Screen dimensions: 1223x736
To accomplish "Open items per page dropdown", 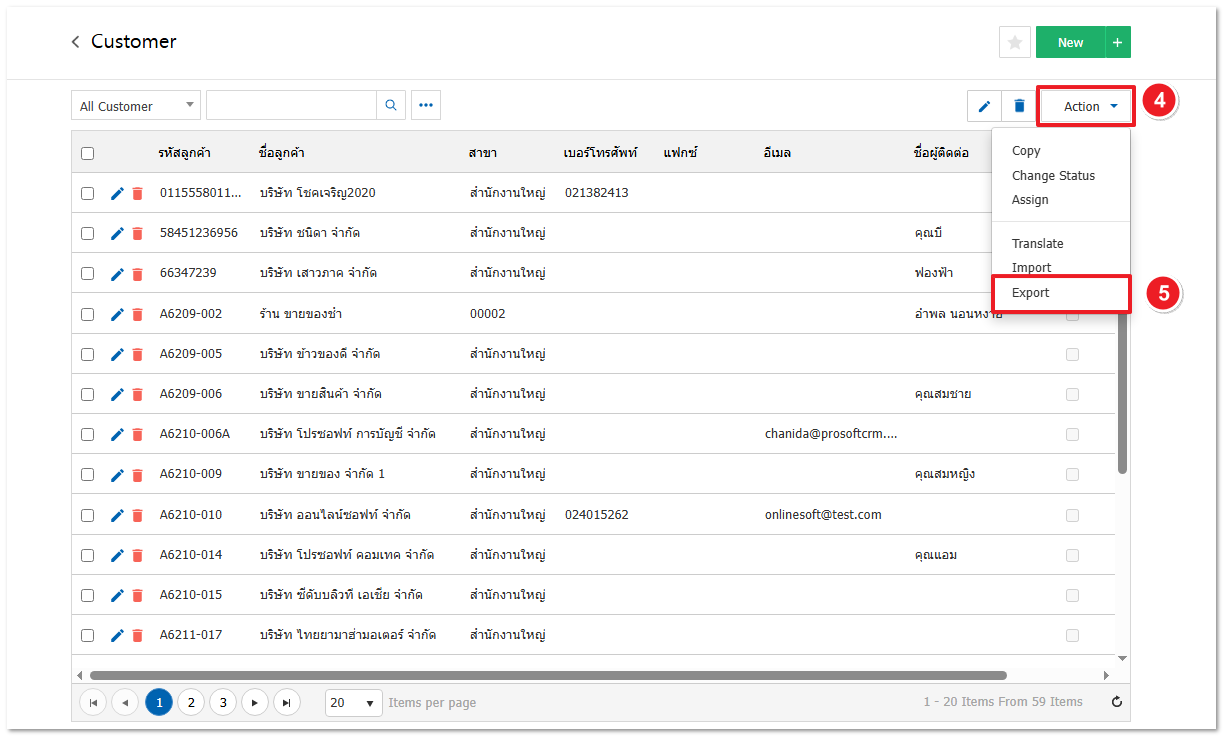I will coord(354,703).
